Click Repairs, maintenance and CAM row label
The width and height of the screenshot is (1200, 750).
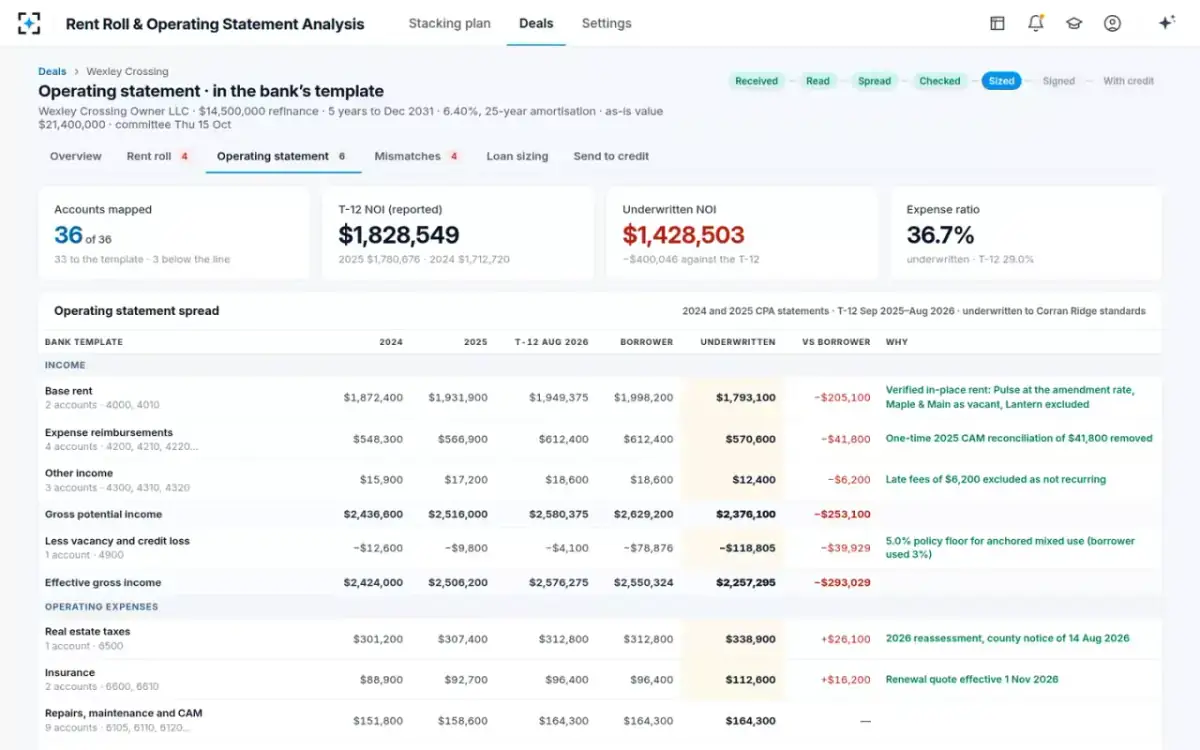[124, 713]
